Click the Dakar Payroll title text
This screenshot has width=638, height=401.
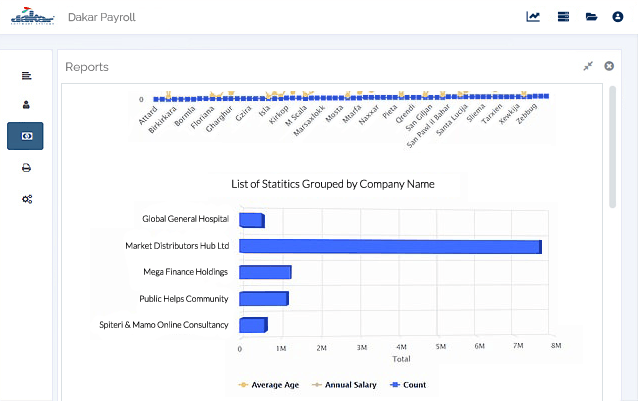click(102, 17)
